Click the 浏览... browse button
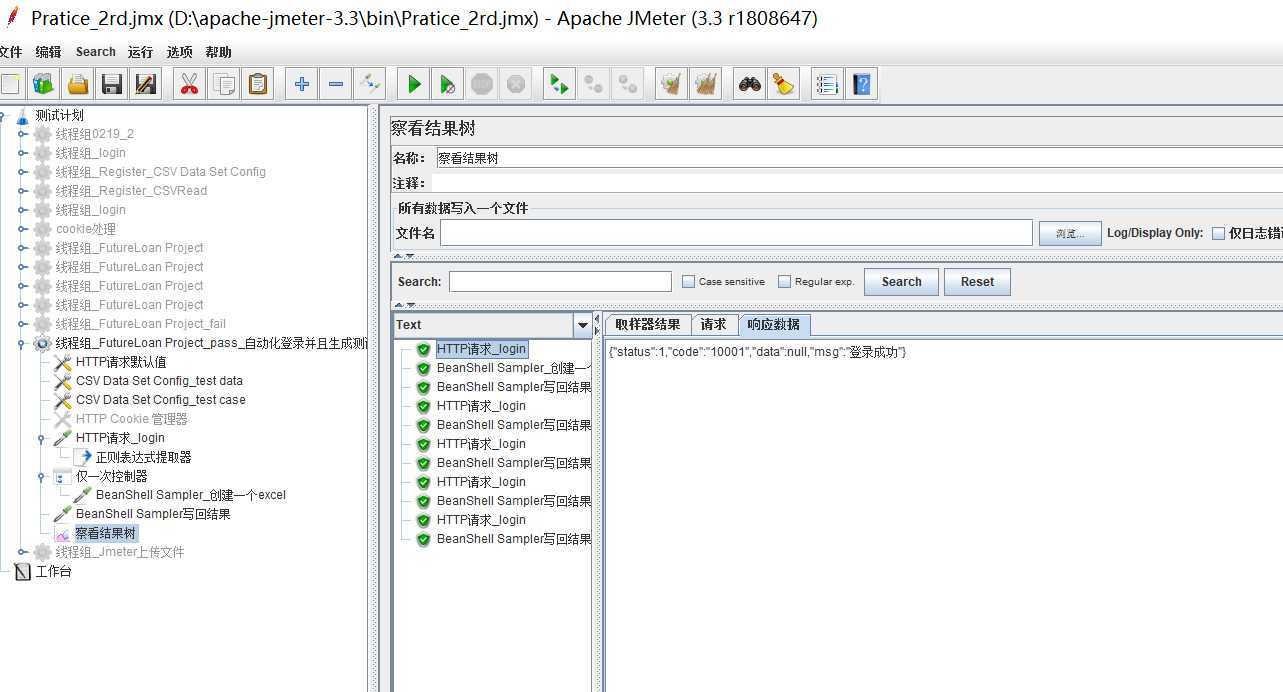 (1070, 233)
